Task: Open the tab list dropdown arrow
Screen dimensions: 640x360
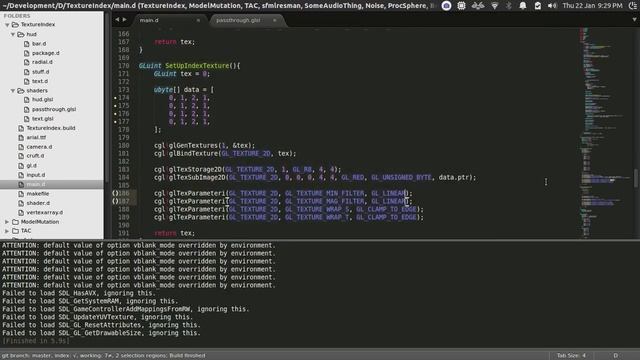Action: pyautogui.click(x=634, y=20)
